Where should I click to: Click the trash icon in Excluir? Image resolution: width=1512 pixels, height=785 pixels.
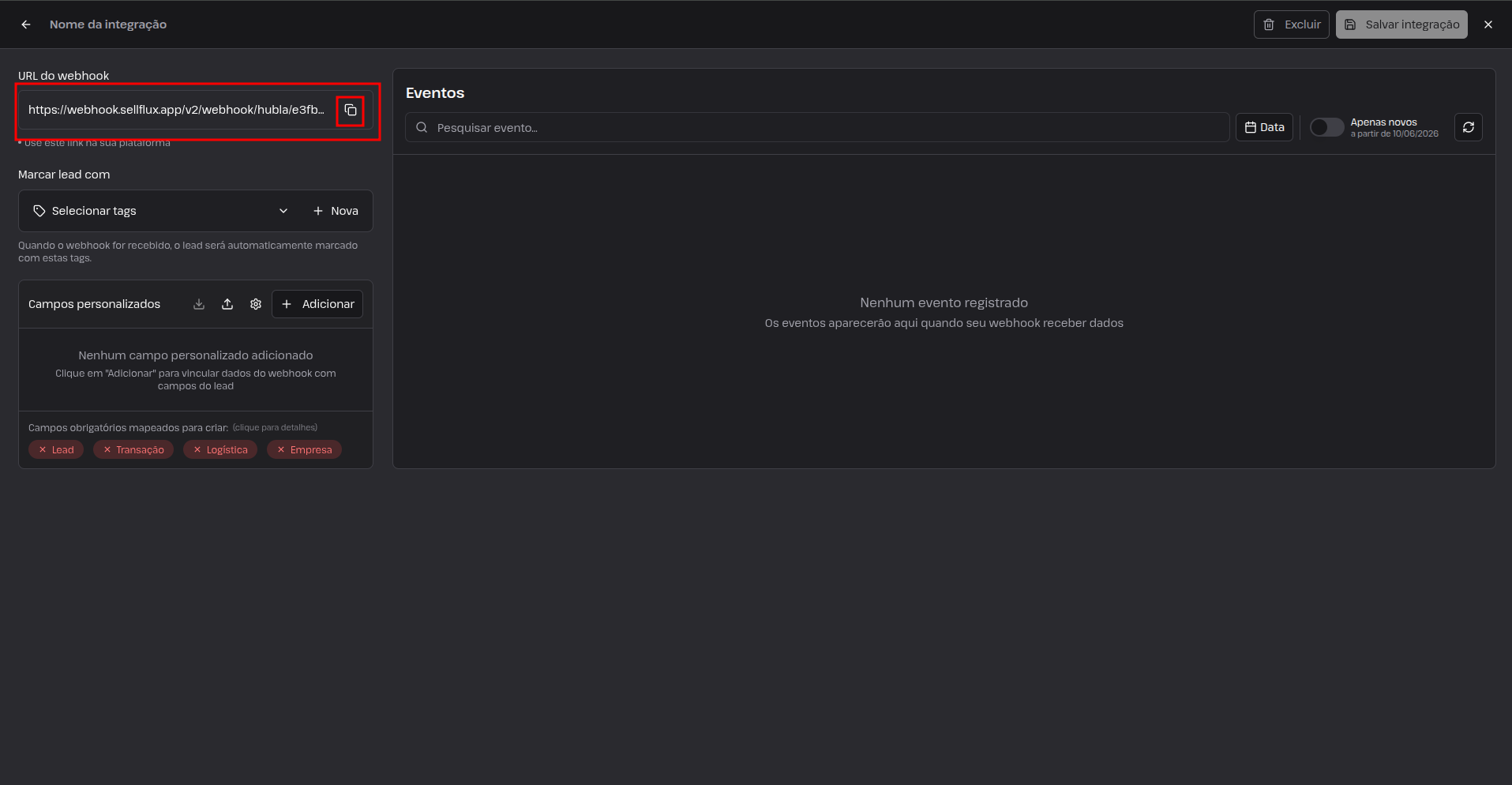pos(1269,24)
